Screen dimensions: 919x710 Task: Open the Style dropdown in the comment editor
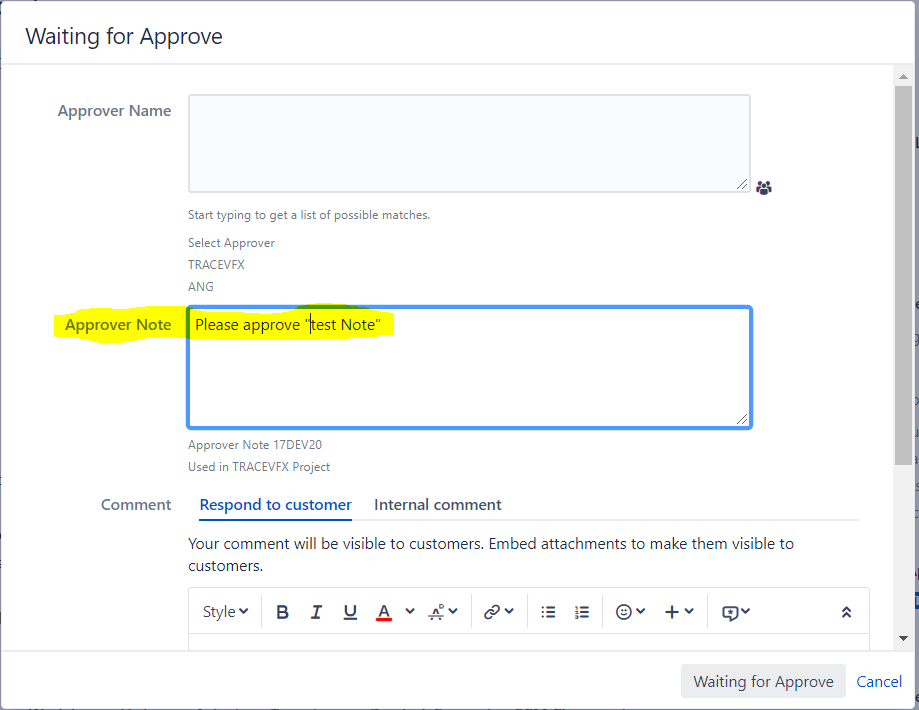coord(224,611)
